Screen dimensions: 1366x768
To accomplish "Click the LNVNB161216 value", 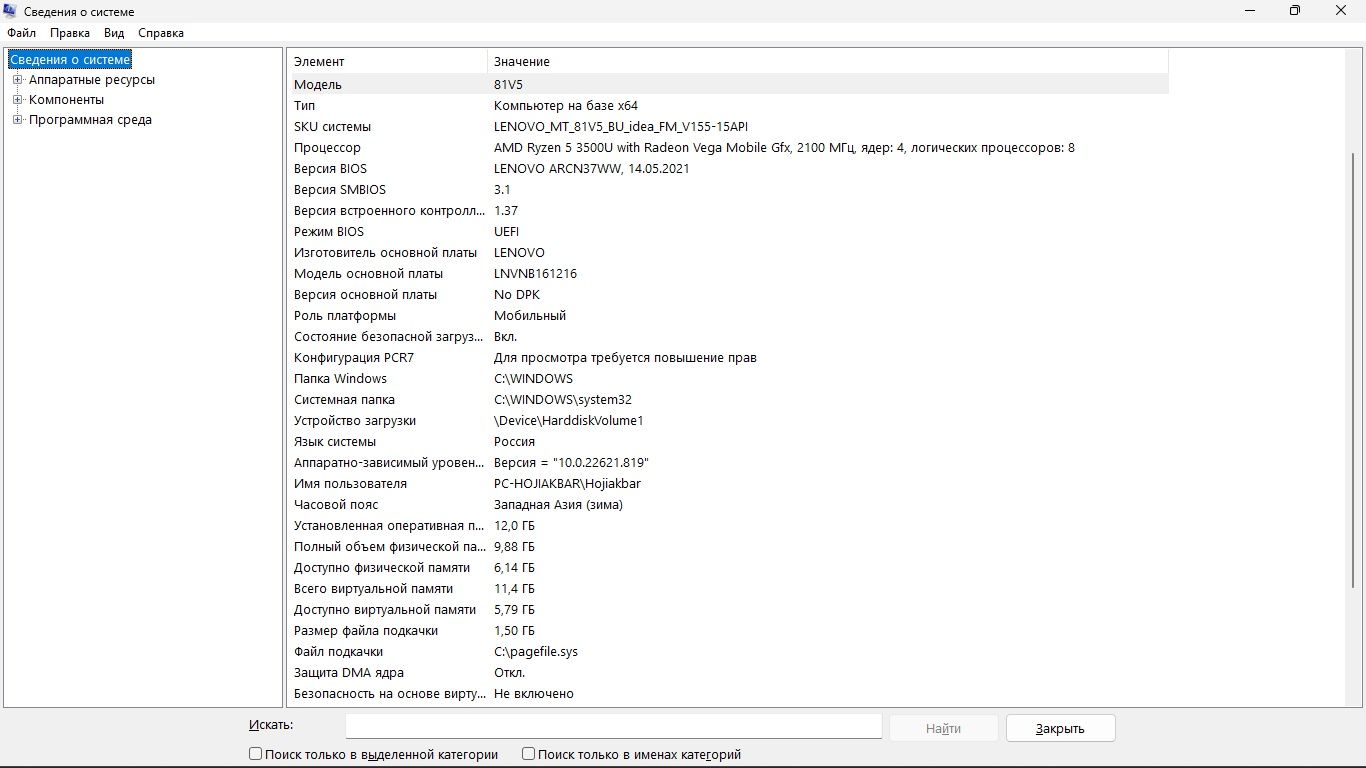I will [x=535, y=274].
